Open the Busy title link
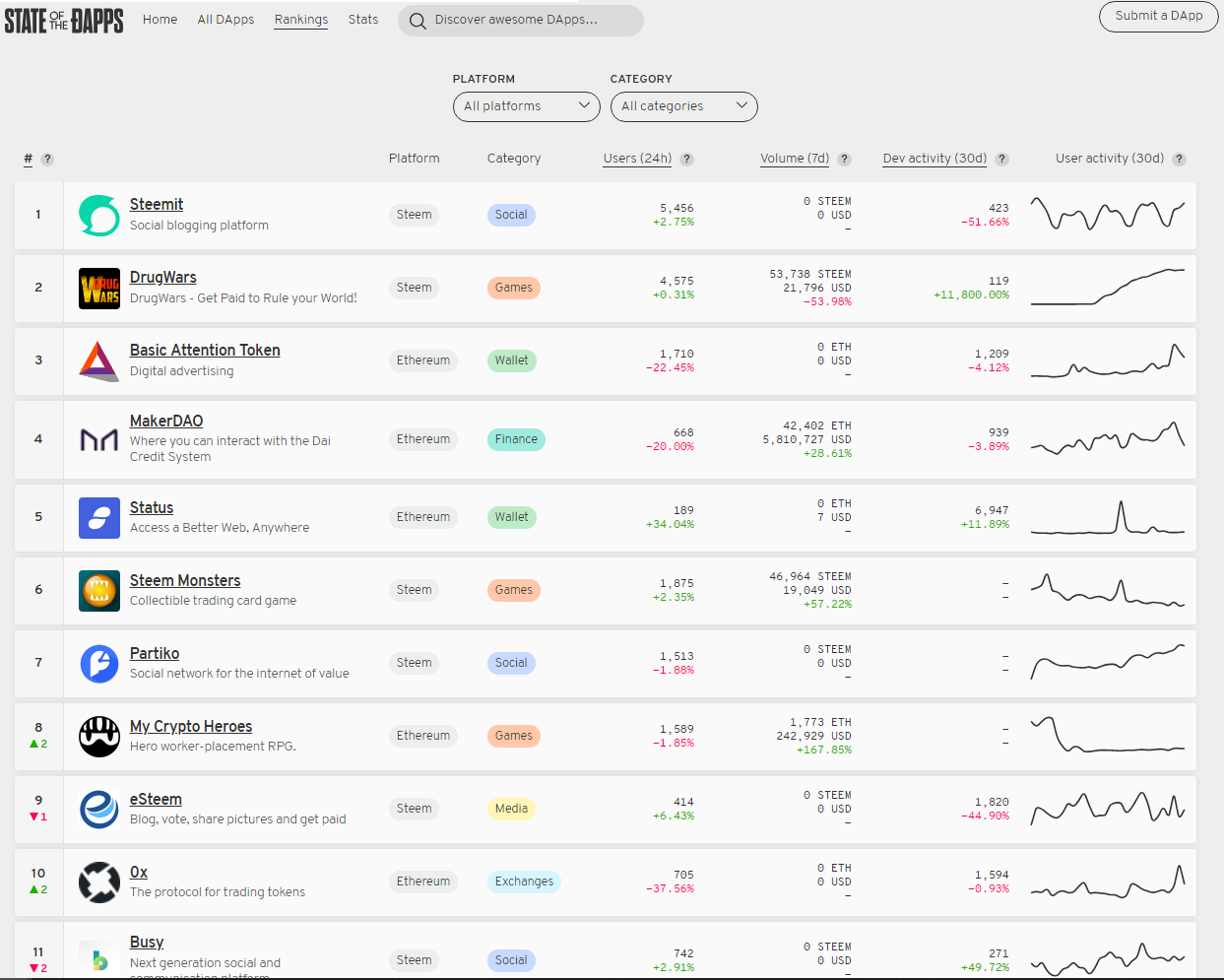Screen dimensions: 1224x980 click(147, 943)
